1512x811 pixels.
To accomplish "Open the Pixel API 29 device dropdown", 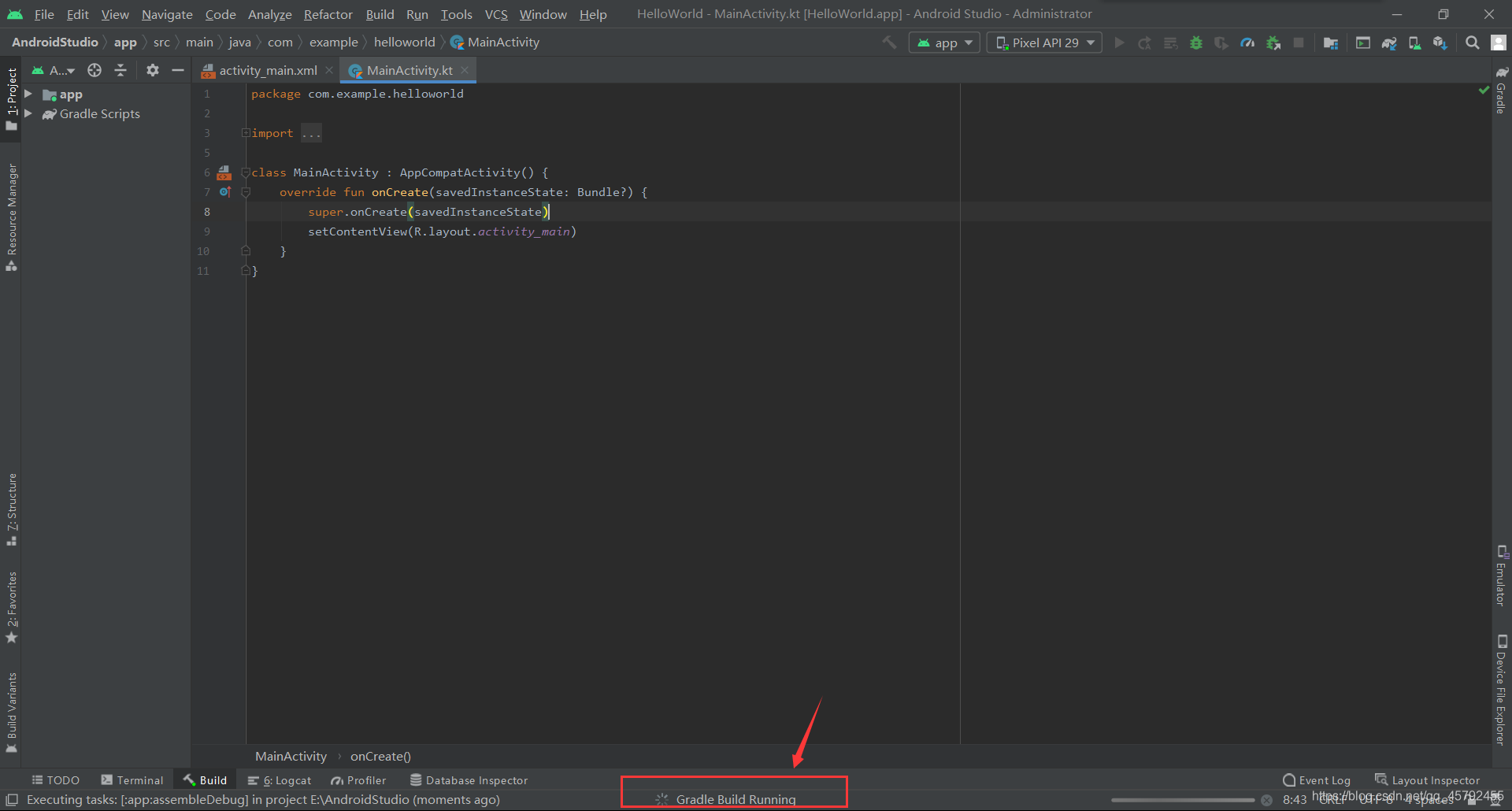I will tap(1044, 43).
